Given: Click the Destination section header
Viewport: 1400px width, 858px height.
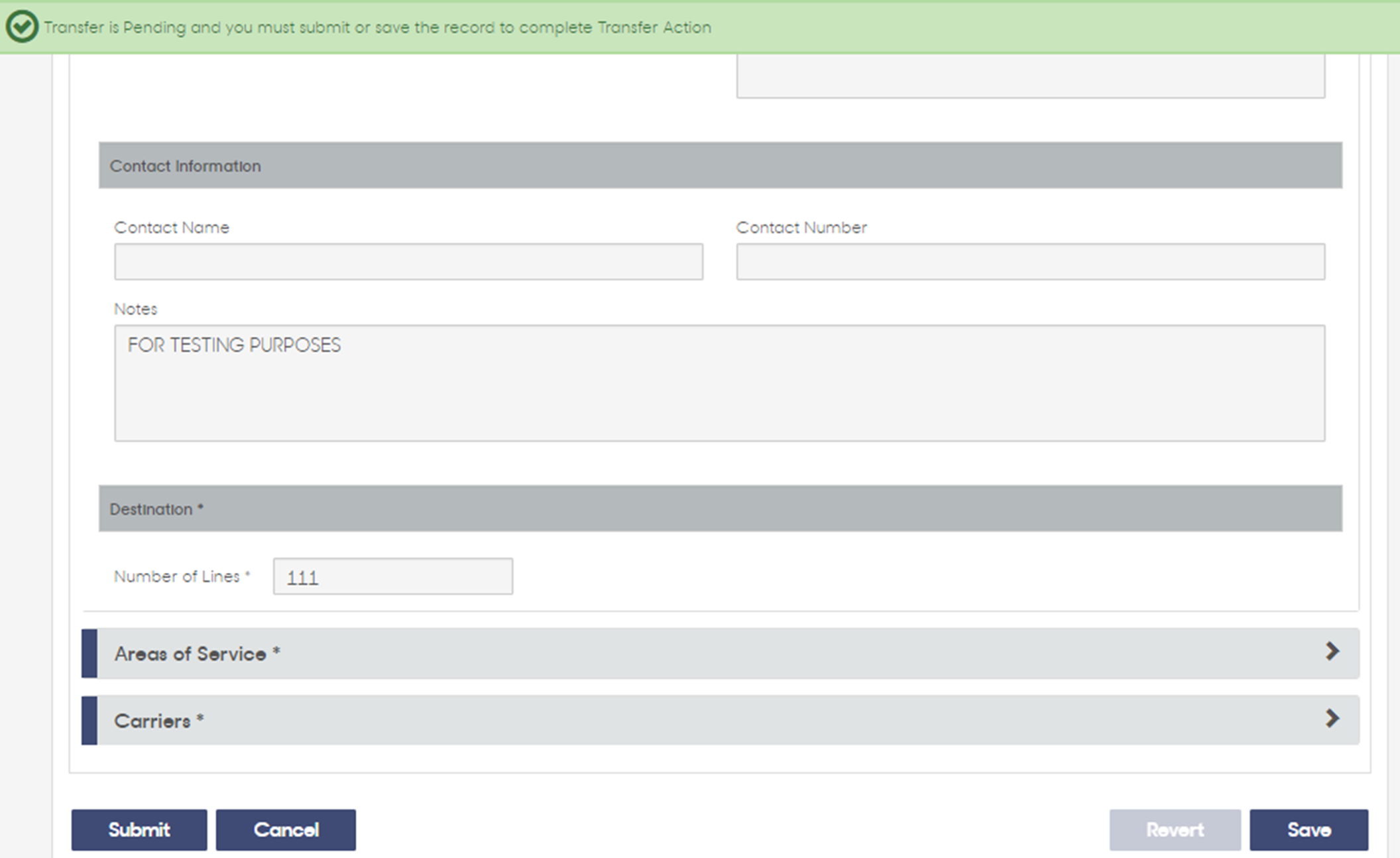Looking at the screenshot, I should pyautogui.click(x=721, y=509).
